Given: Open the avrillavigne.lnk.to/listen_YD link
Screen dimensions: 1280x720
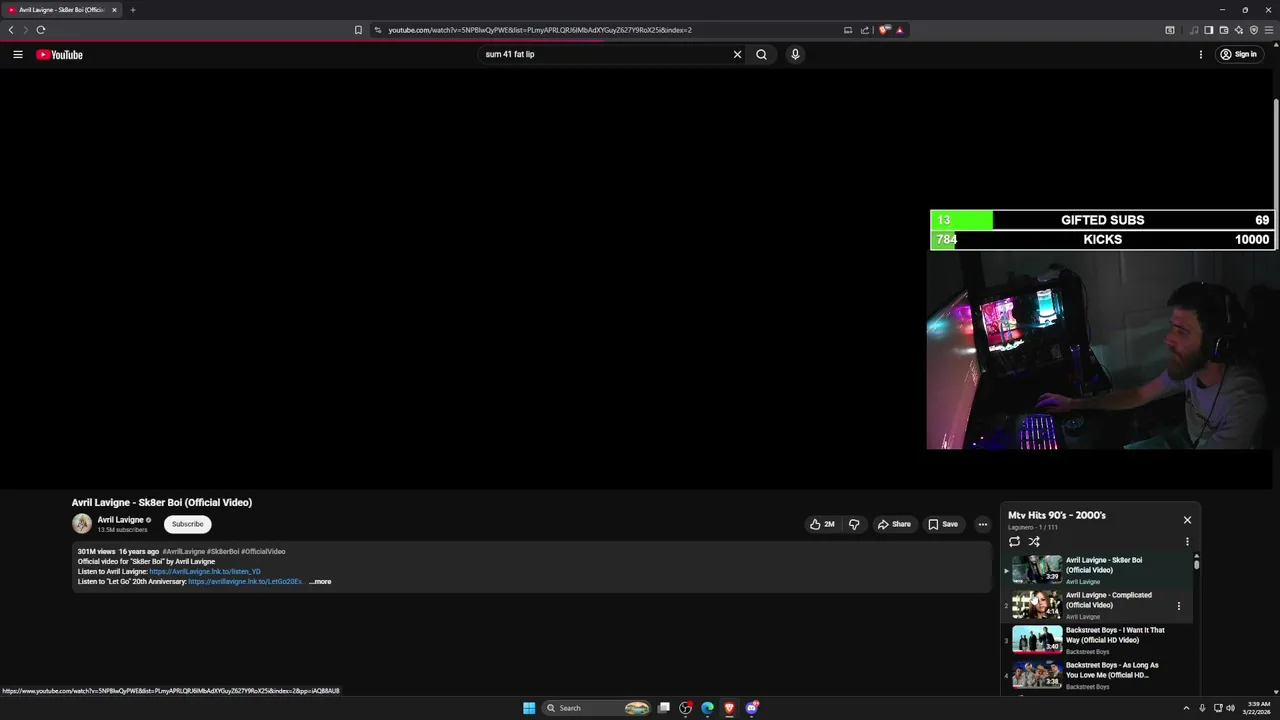Looking at the screenshot, I should (x=205, y=571).
